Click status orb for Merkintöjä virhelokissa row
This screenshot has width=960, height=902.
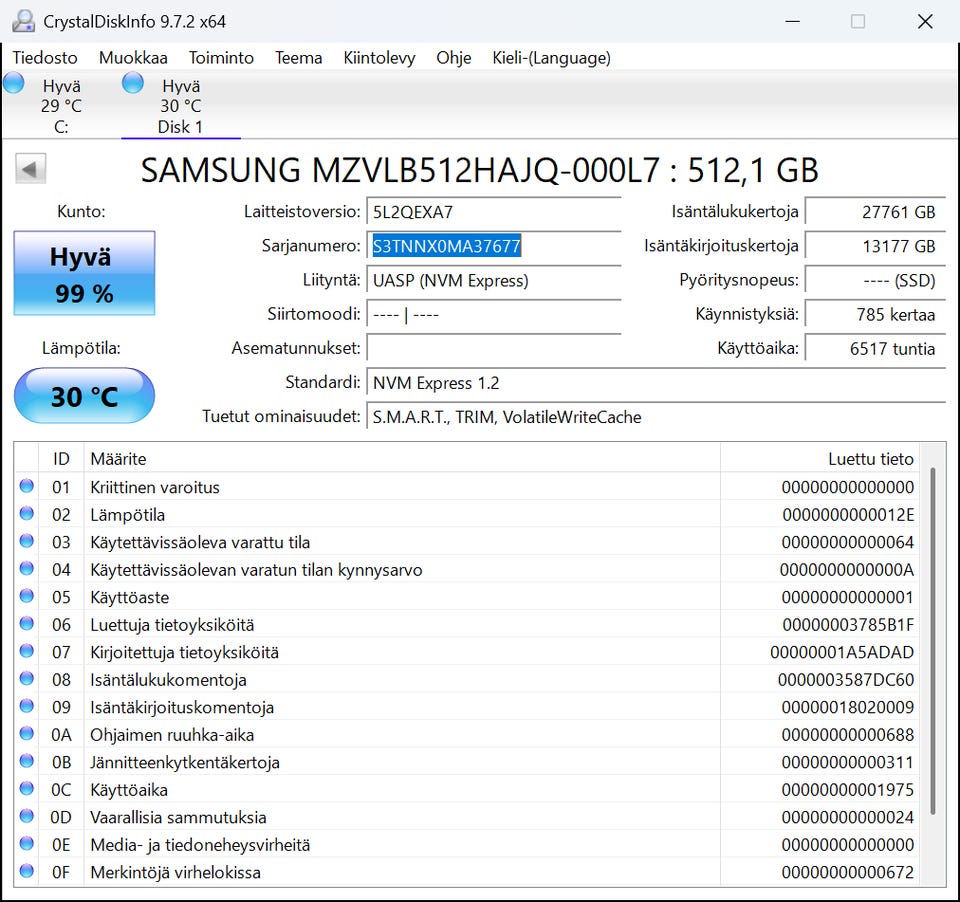27,872
